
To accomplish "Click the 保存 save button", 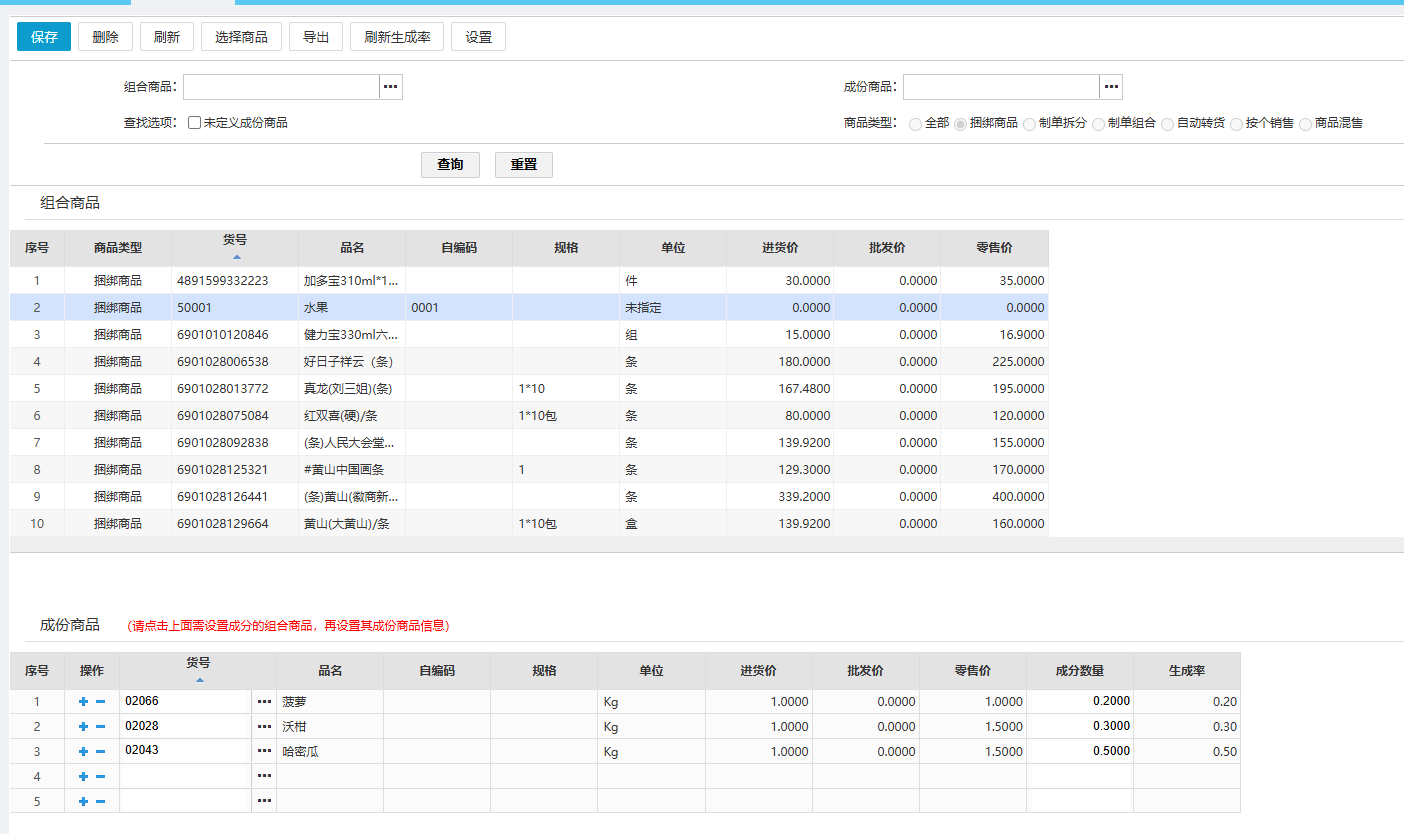I will (x=44, y=37).
